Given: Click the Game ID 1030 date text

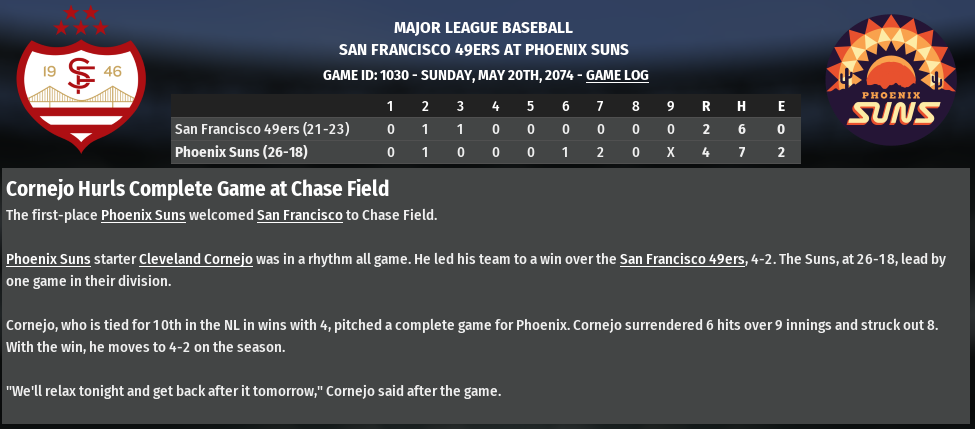Looking at the screenshot, I should pos(450,75).
